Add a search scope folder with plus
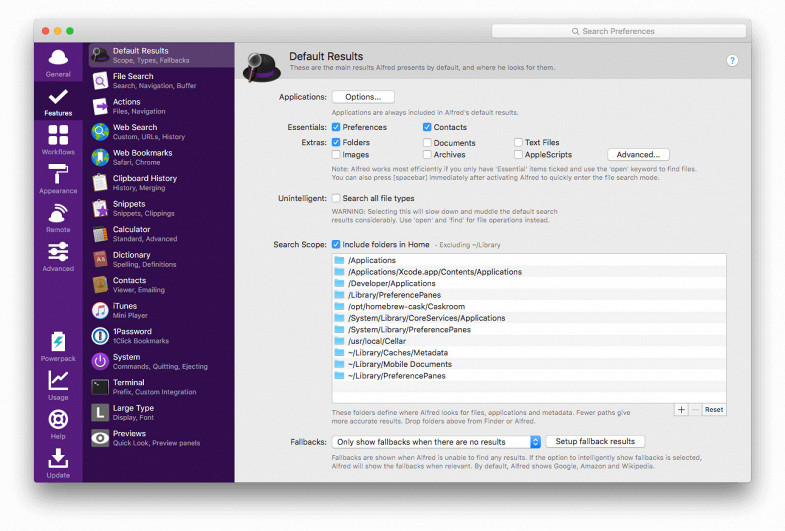The height and width of the screenshot is (531, 785). [681, 409]
